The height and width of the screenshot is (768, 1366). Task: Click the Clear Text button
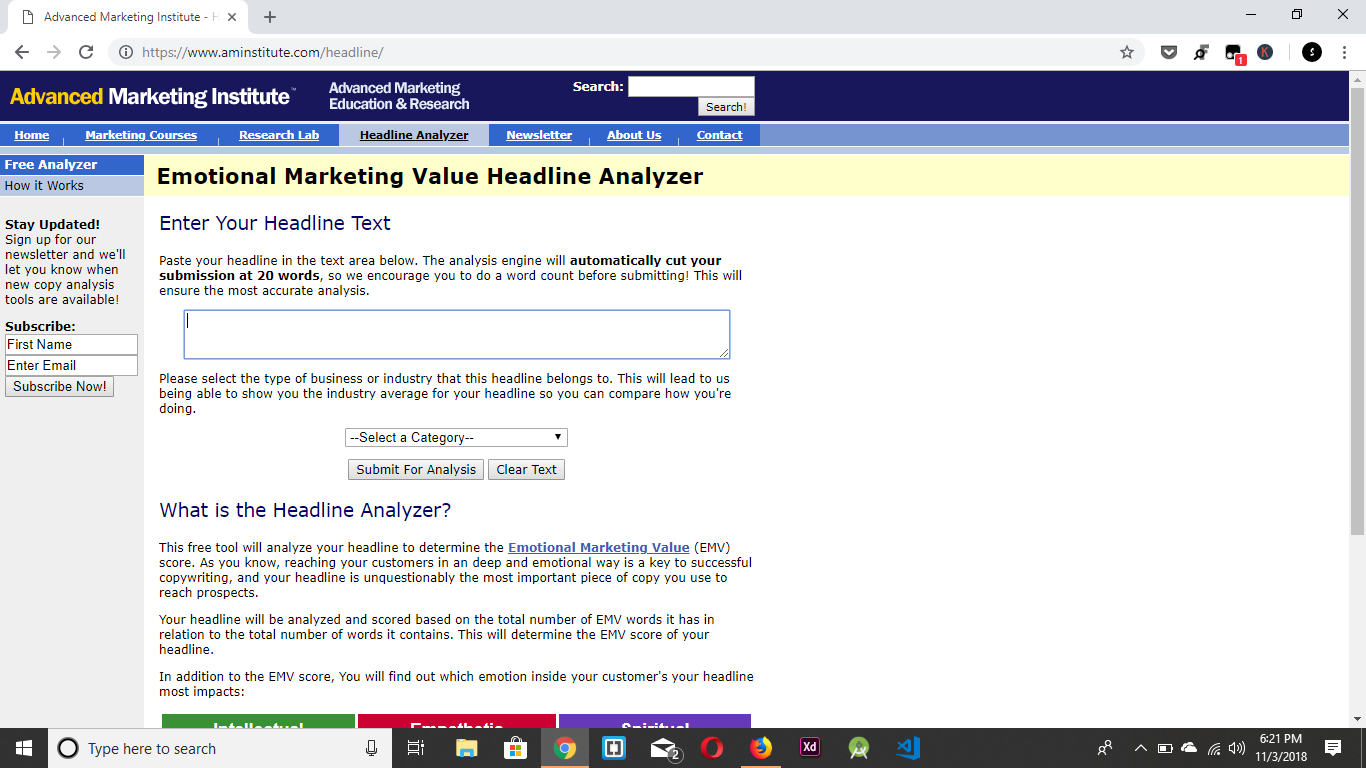pos(527,470)
